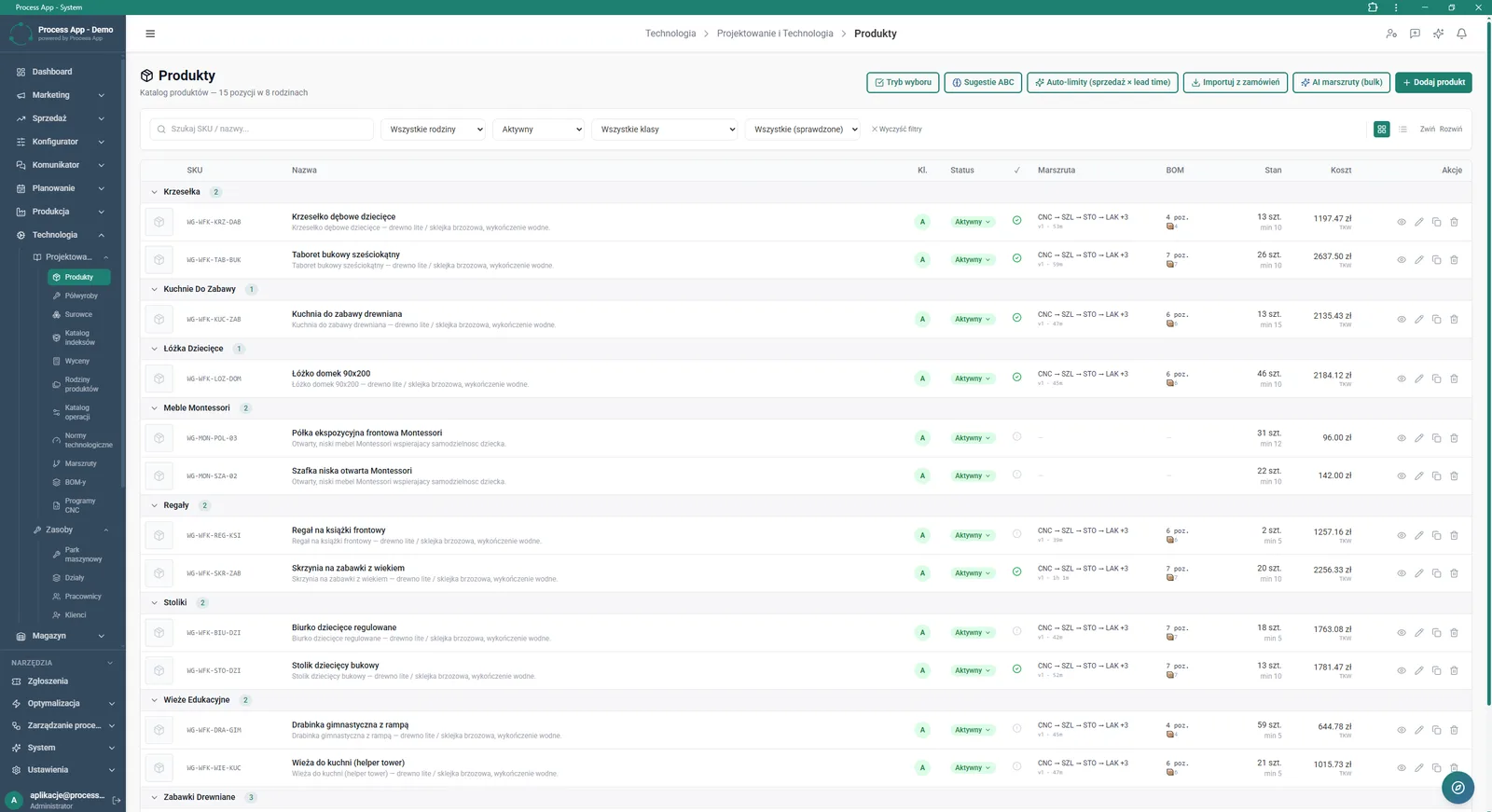This screenshot has width=1492, height=812.
Task: Collapse the Krzesełka group
Action: 155,192
